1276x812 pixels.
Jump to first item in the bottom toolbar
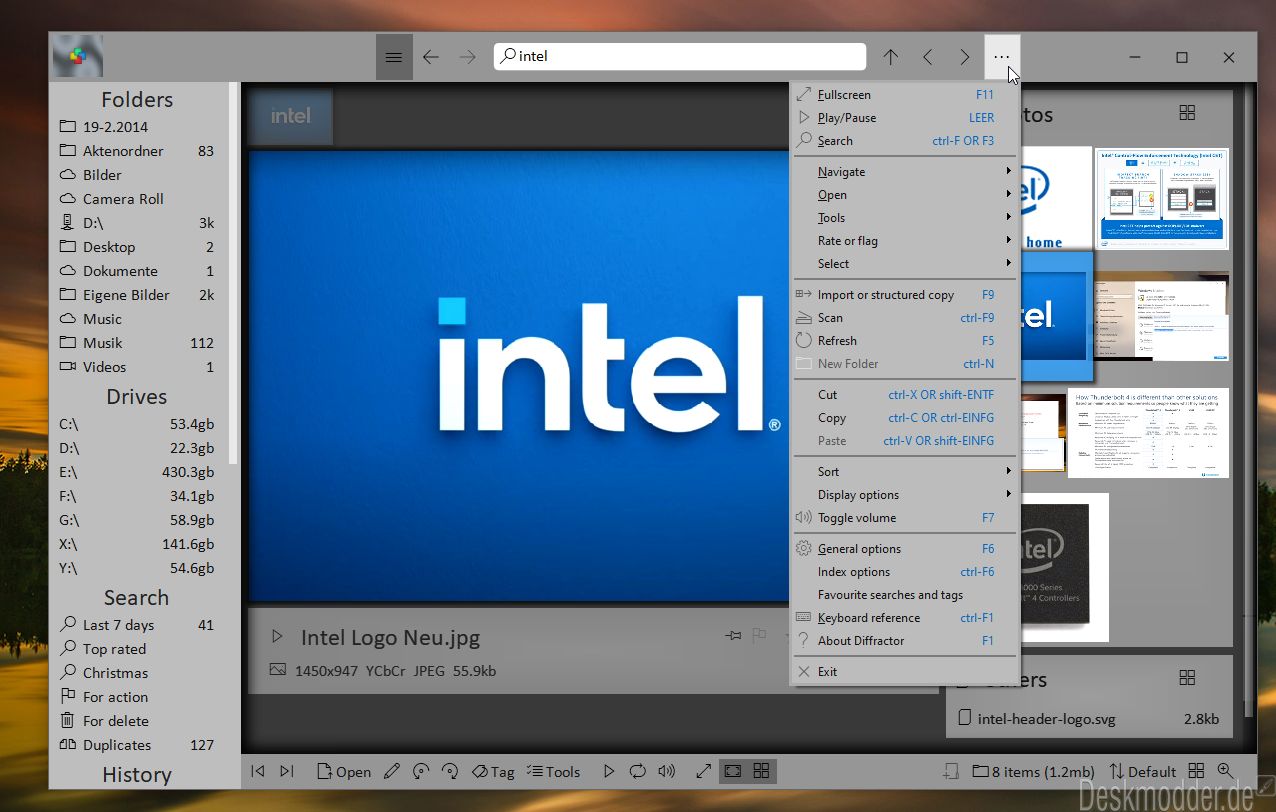pos(258,771)
